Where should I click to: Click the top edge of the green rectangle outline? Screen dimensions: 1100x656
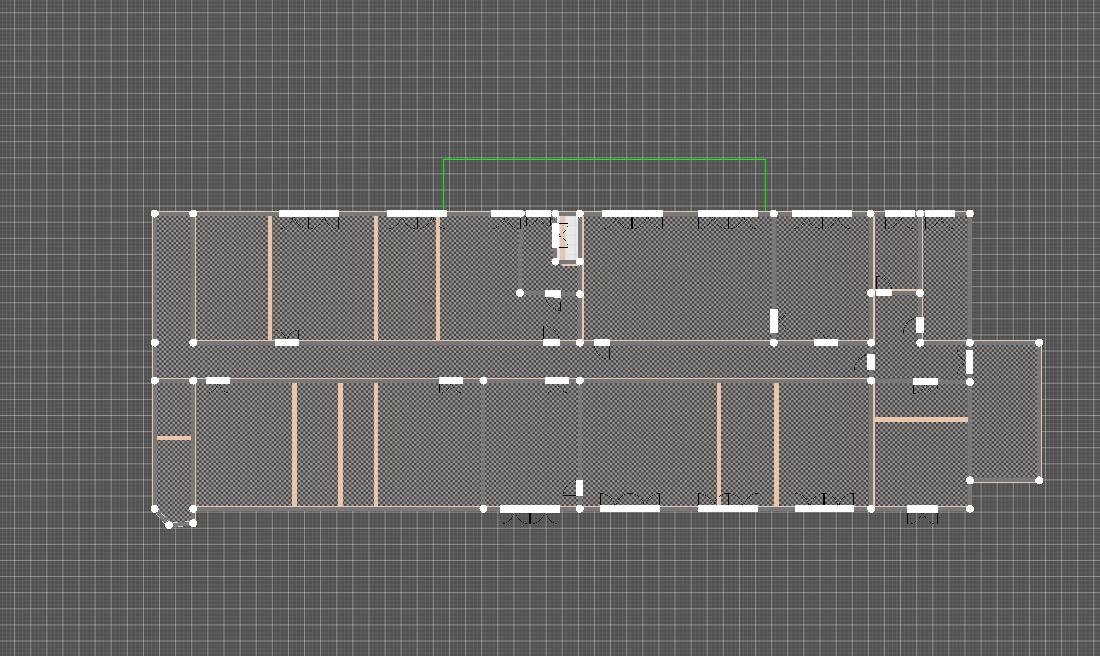pyautogui.click(x=604, y=159)
